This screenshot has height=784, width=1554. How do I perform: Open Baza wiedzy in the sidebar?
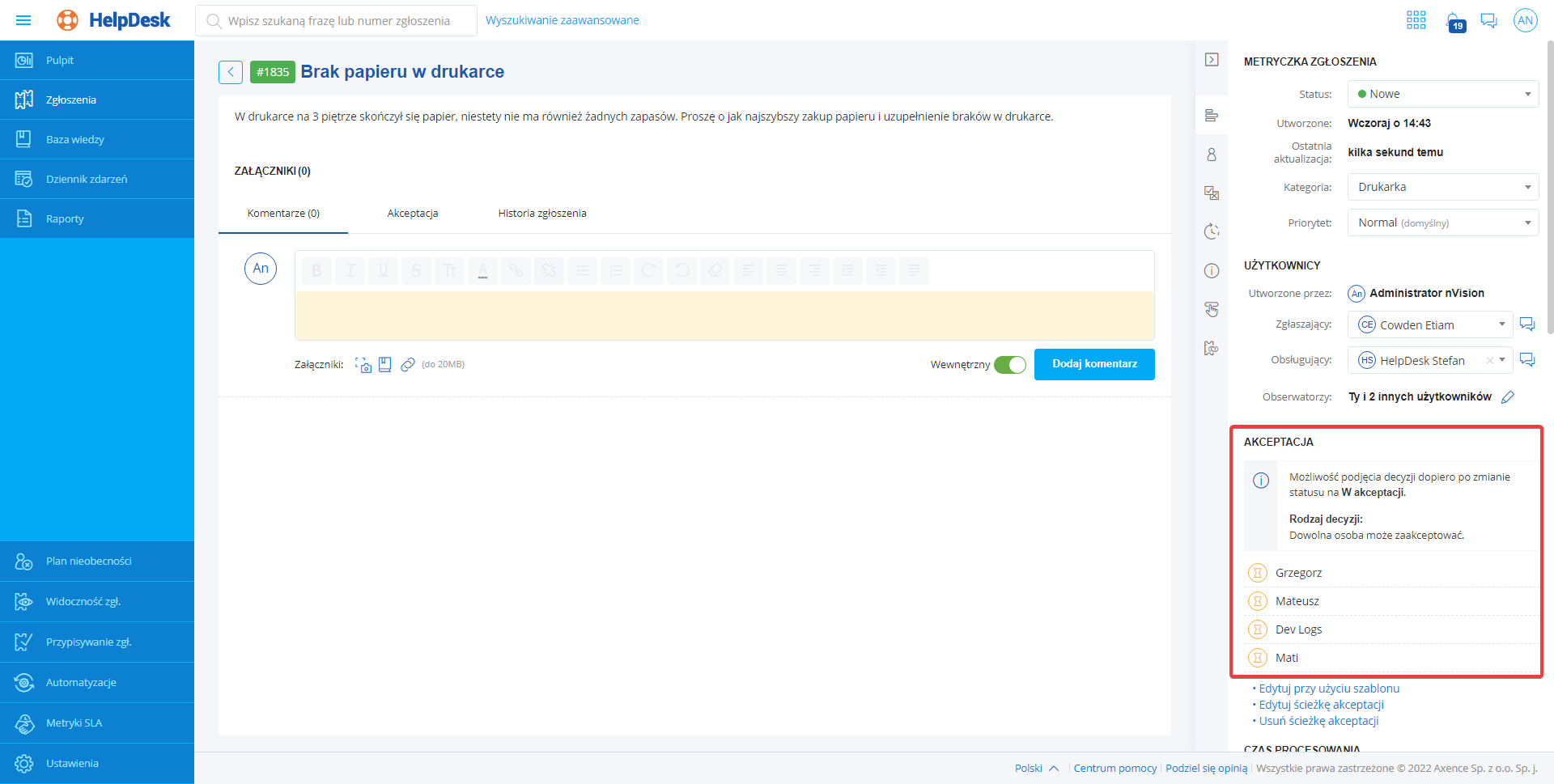(x=75, y=139)
